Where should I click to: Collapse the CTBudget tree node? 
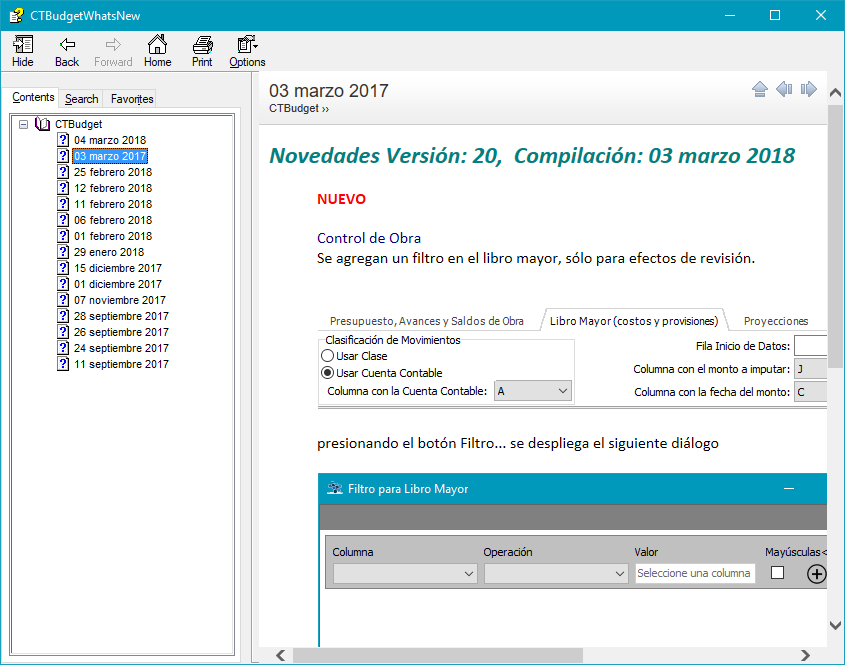point(23,124)
